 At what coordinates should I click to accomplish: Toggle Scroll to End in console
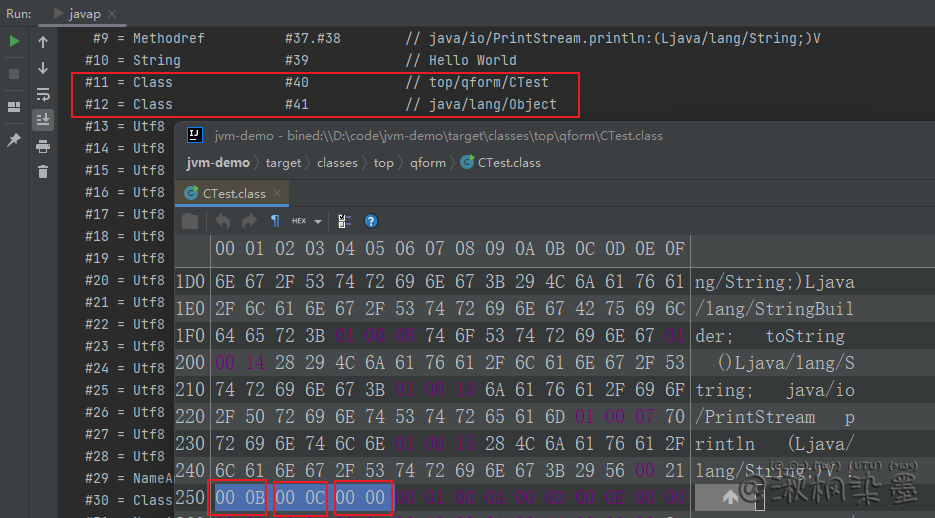pyautogui.click(x=43, y=120)
